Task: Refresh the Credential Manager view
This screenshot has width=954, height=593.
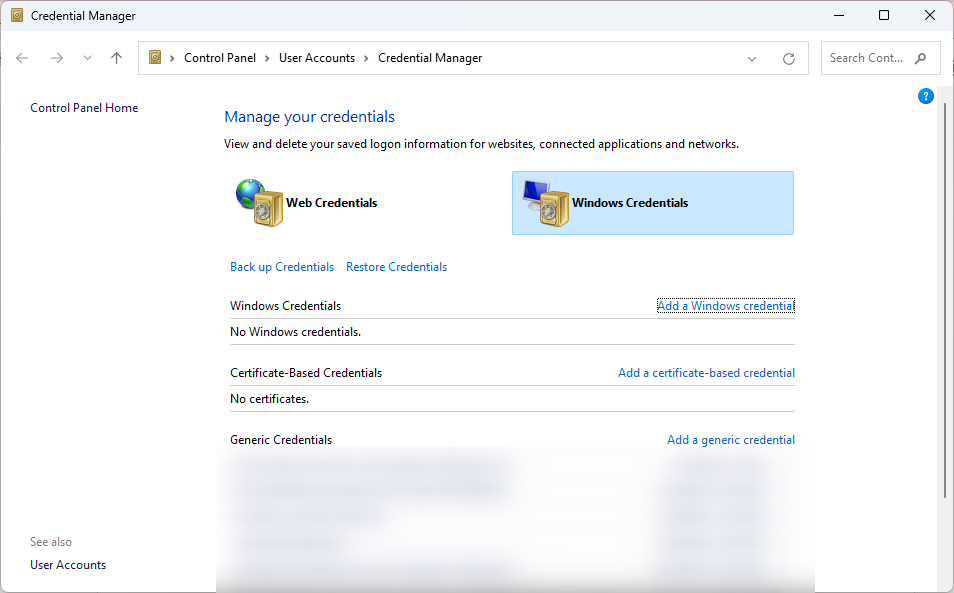Action: tap(789, 58)
